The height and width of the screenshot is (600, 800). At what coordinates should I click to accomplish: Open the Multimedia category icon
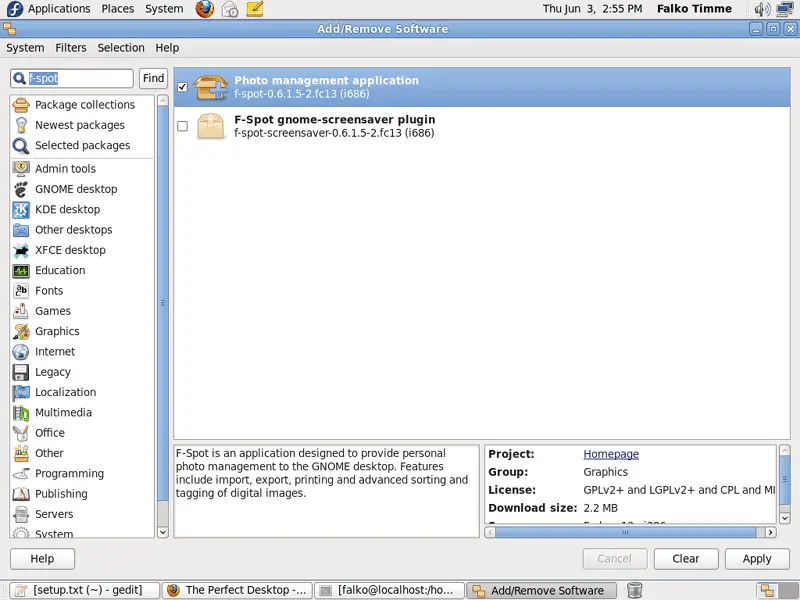pos(21,413)
